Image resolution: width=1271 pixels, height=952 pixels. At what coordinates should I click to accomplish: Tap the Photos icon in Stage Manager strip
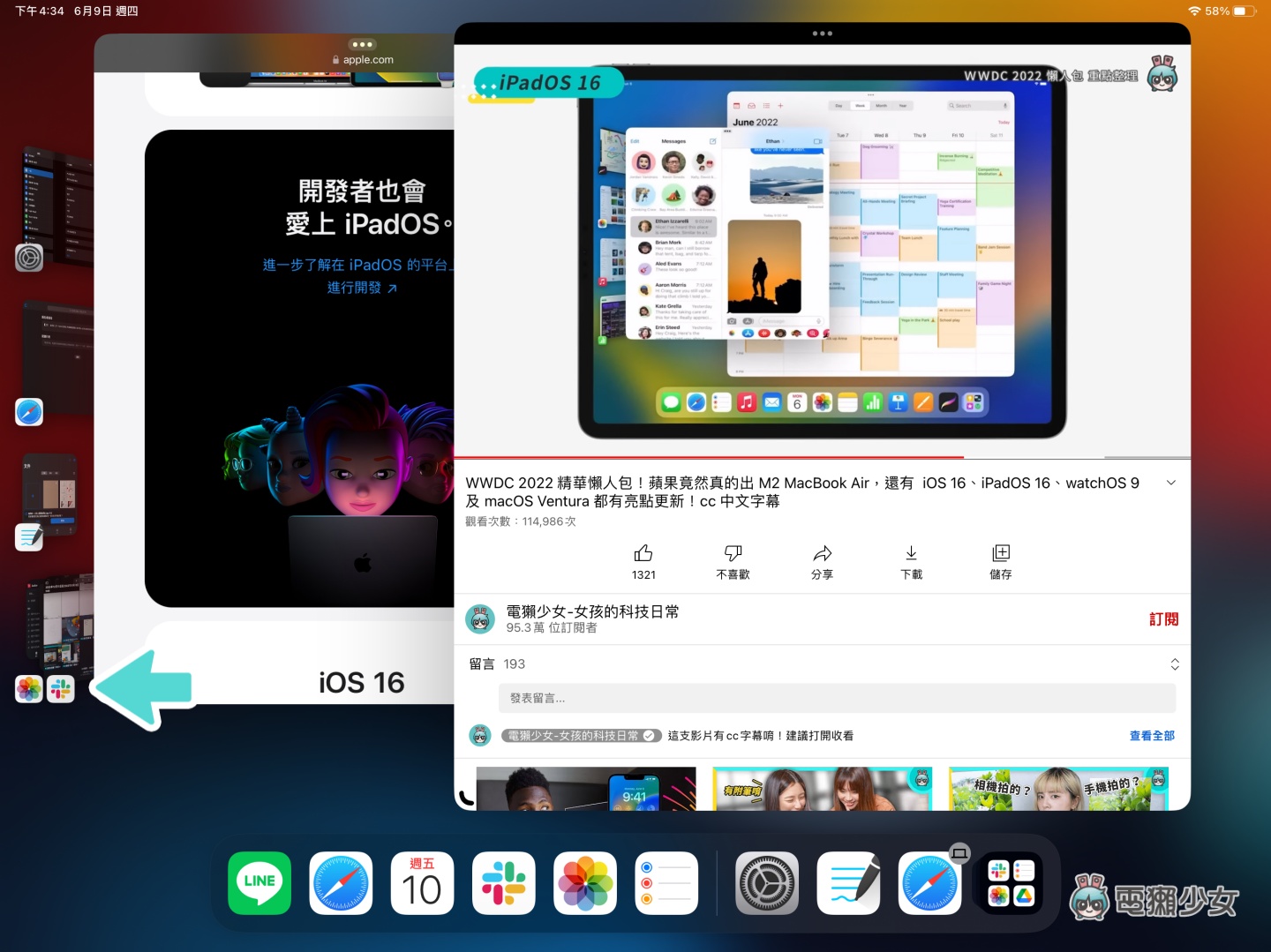(x=29, y=689)
